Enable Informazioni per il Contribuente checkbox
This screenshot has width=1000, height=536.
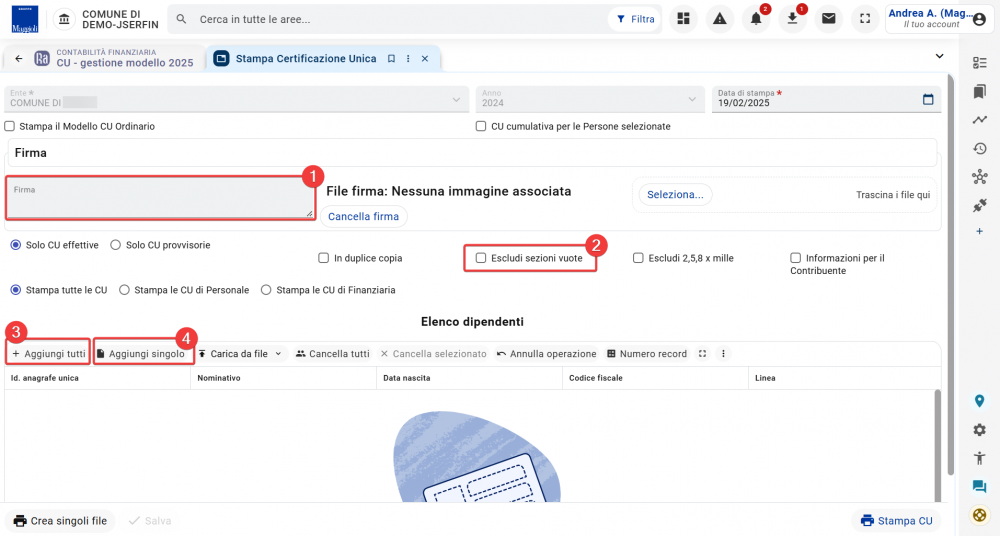(795, 258)
